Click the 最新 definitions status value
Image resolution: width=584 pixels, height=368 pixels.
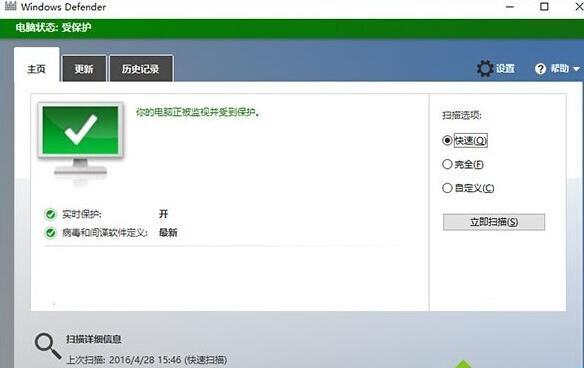tap(168, 232)
